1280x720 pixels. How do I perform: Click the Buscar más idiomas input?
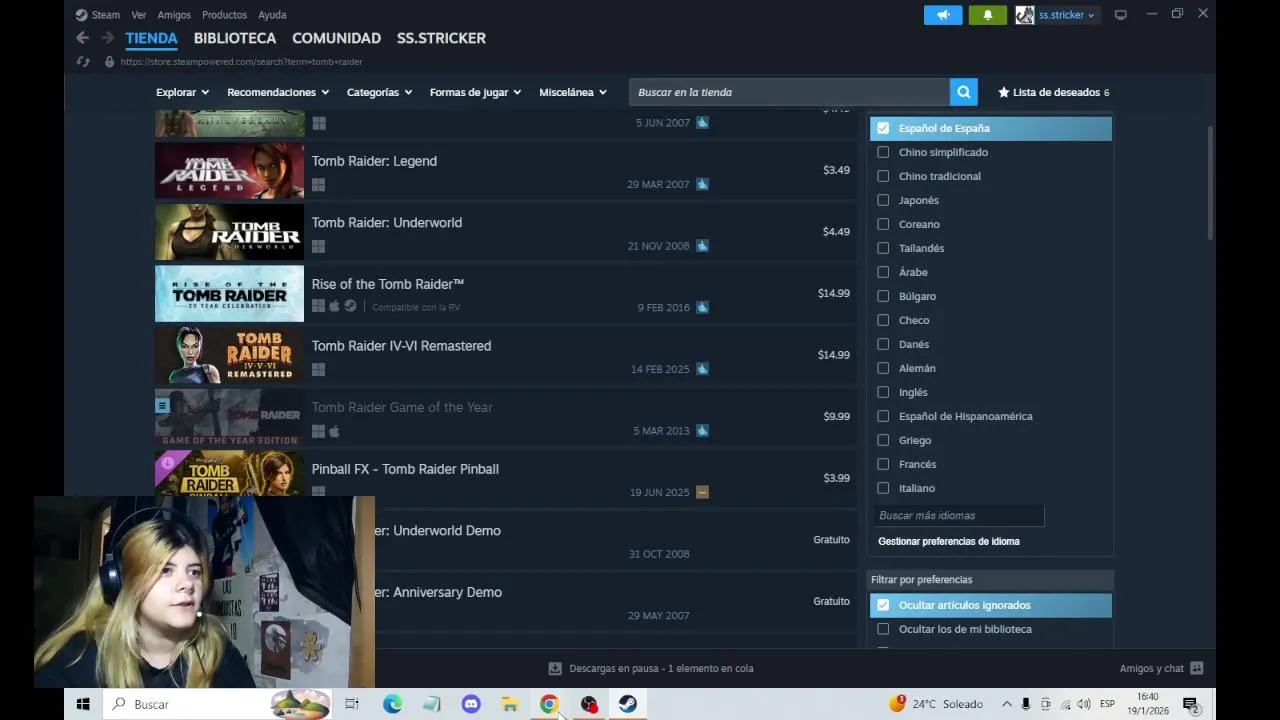(x=959, y=515)
